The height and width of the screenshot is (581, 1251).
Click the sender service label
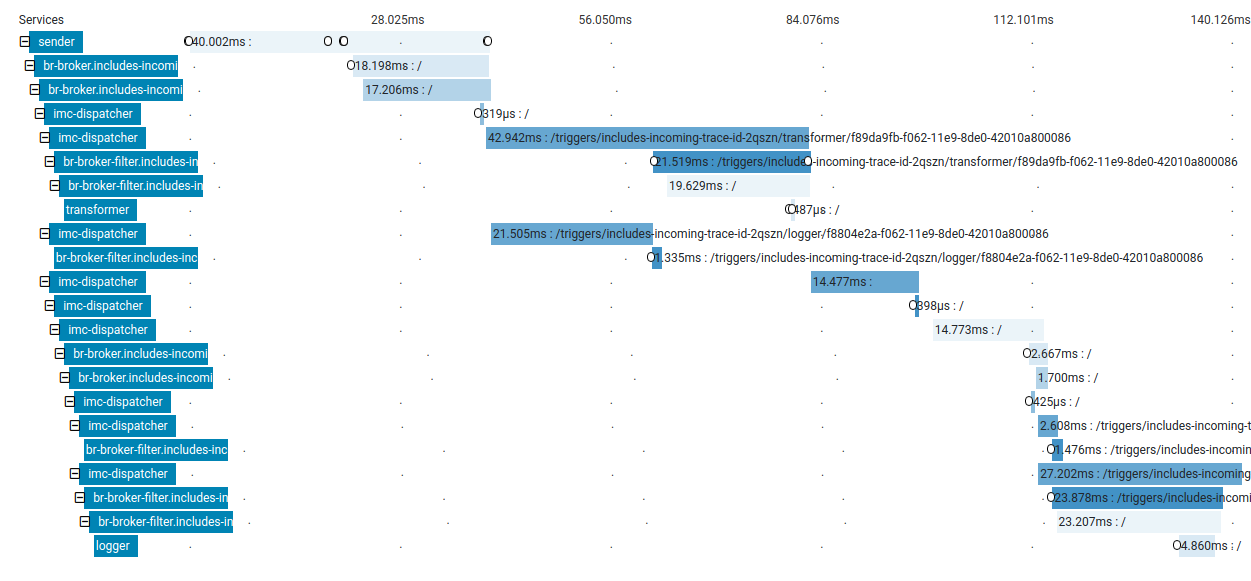click(x=56, y=42)
